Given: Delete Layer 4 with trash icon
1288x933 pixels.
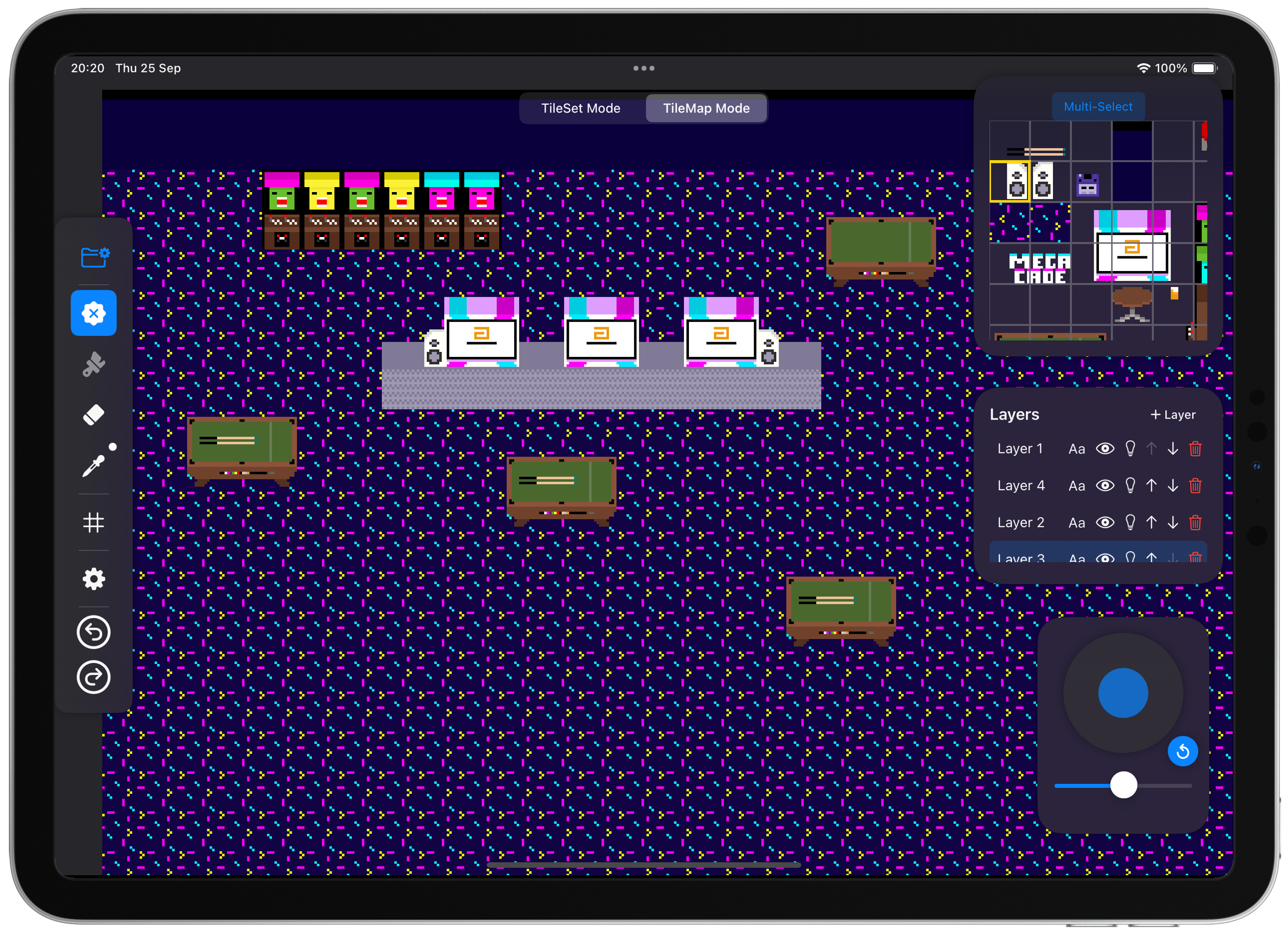Looking at the screenshot, I should click(x=1195, y=486).
